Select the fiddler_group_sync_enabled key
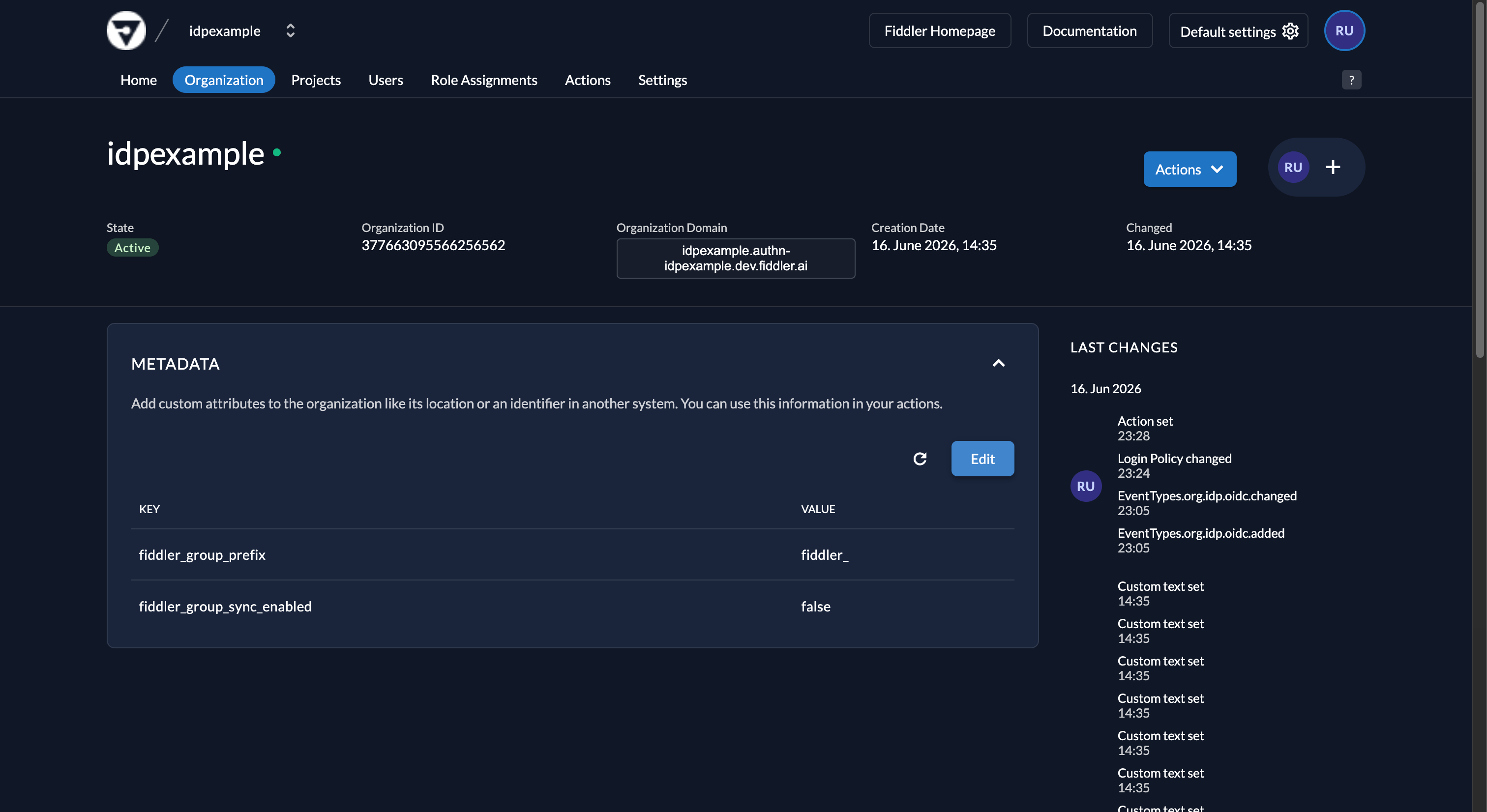 [225, 607]
